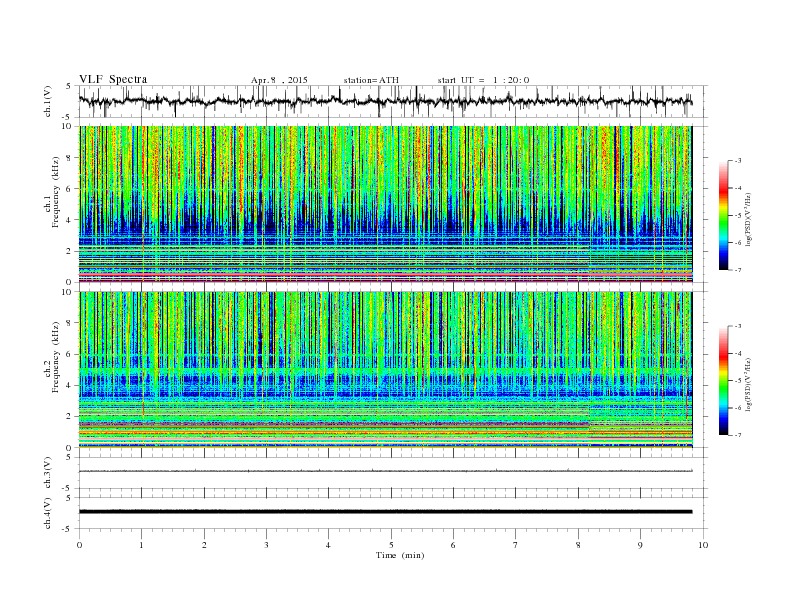Click time axis tick label "10" at bottom right

(x=703, y=545)
